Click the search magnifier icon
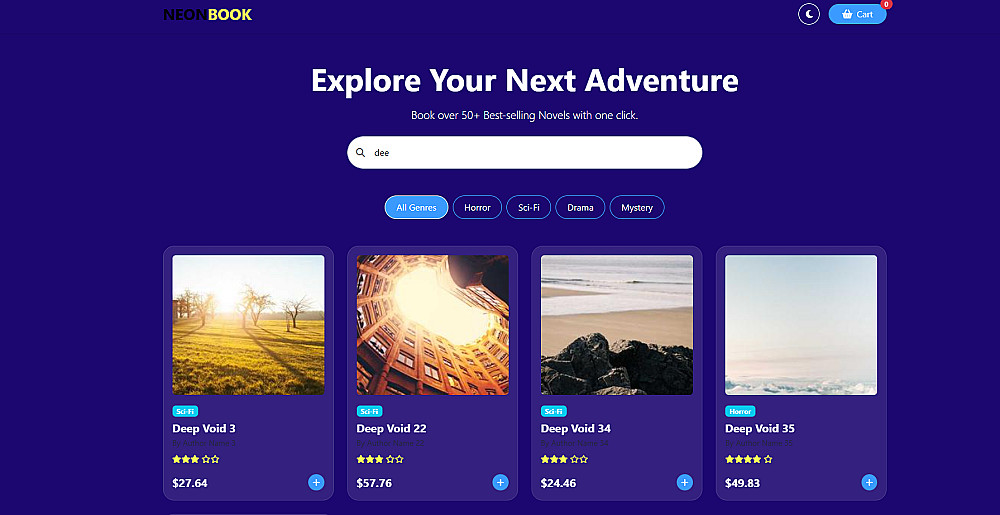1000x515 pixels. [360, 153]
